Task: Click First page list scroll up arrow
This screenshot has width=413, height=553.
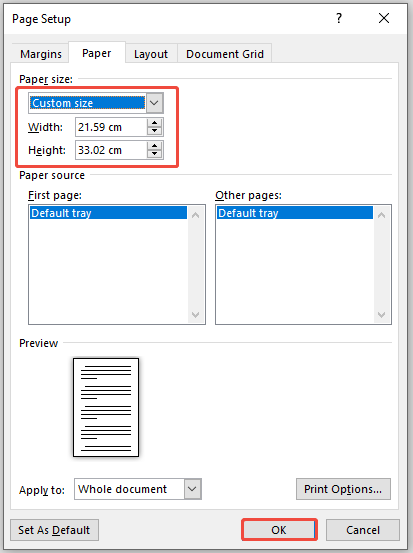Action: 196,215
